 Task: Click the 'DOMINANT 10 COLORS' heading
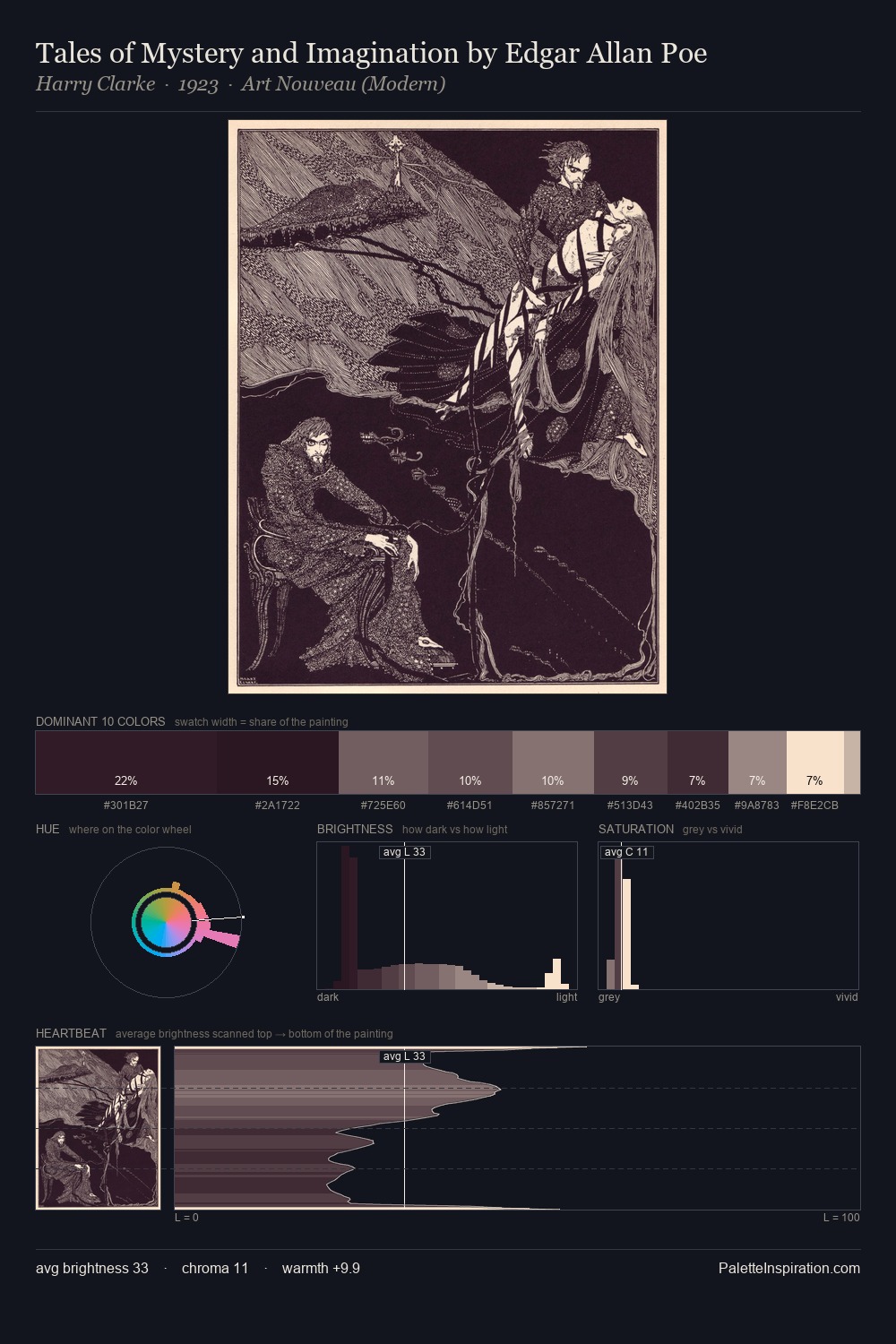click(100, 721)
